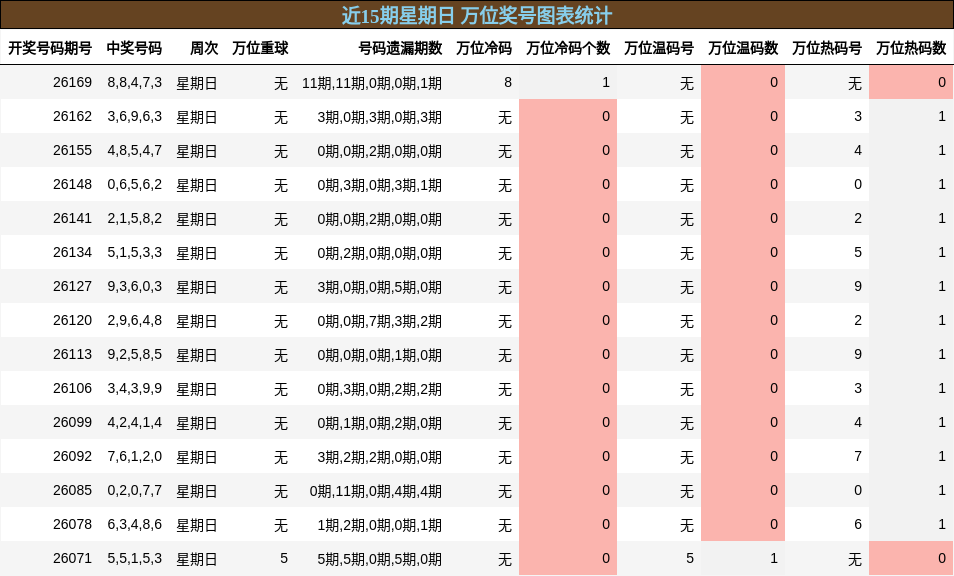Image resolution: width=954 pixels, height=576 pixels.
Task: Click cold code 8 in row 26169
Action: pyautogui.click(x=508, y=82)
